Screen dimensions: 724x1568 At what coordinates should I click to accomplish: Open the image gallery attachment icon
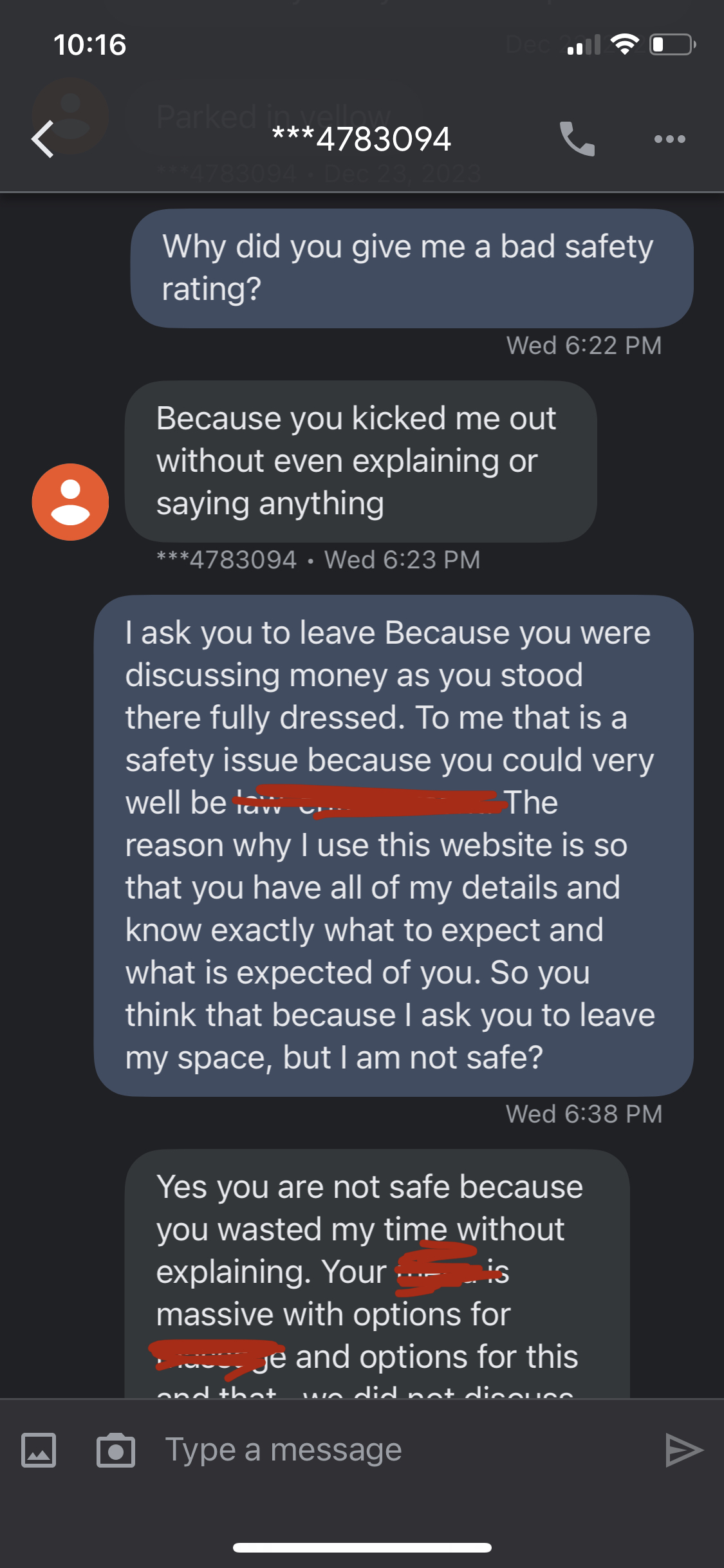[39, 1450]
